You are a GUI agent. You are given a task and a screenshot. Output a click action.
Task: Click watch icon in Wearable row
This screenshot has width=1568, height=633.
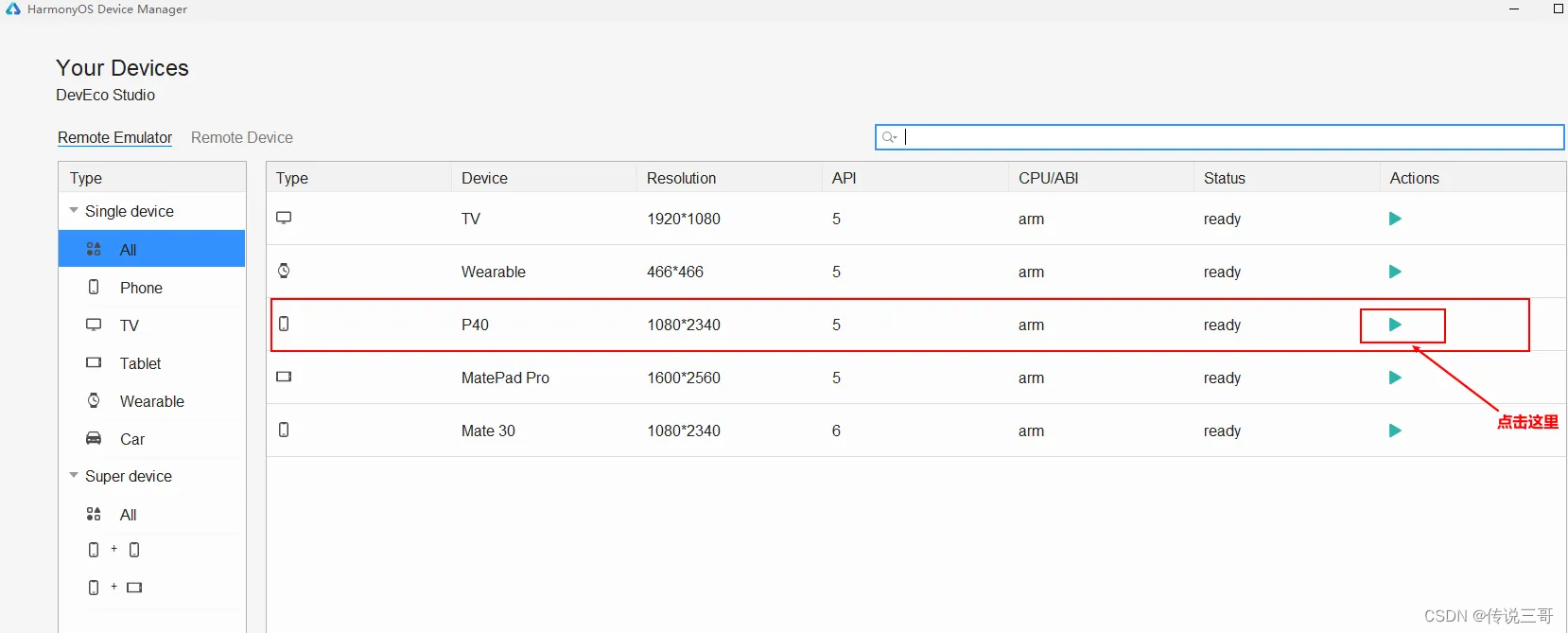point(284,271)
